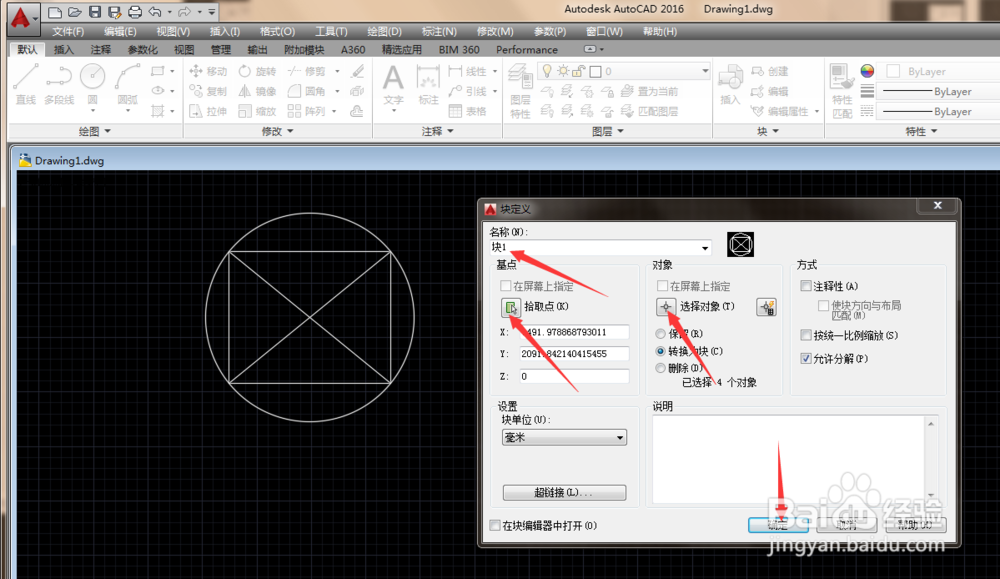Expand the Annotation (注释) panel flyout
This screenshot has width=1000, height=579.
pyautogui.click(x=438, y=131)
